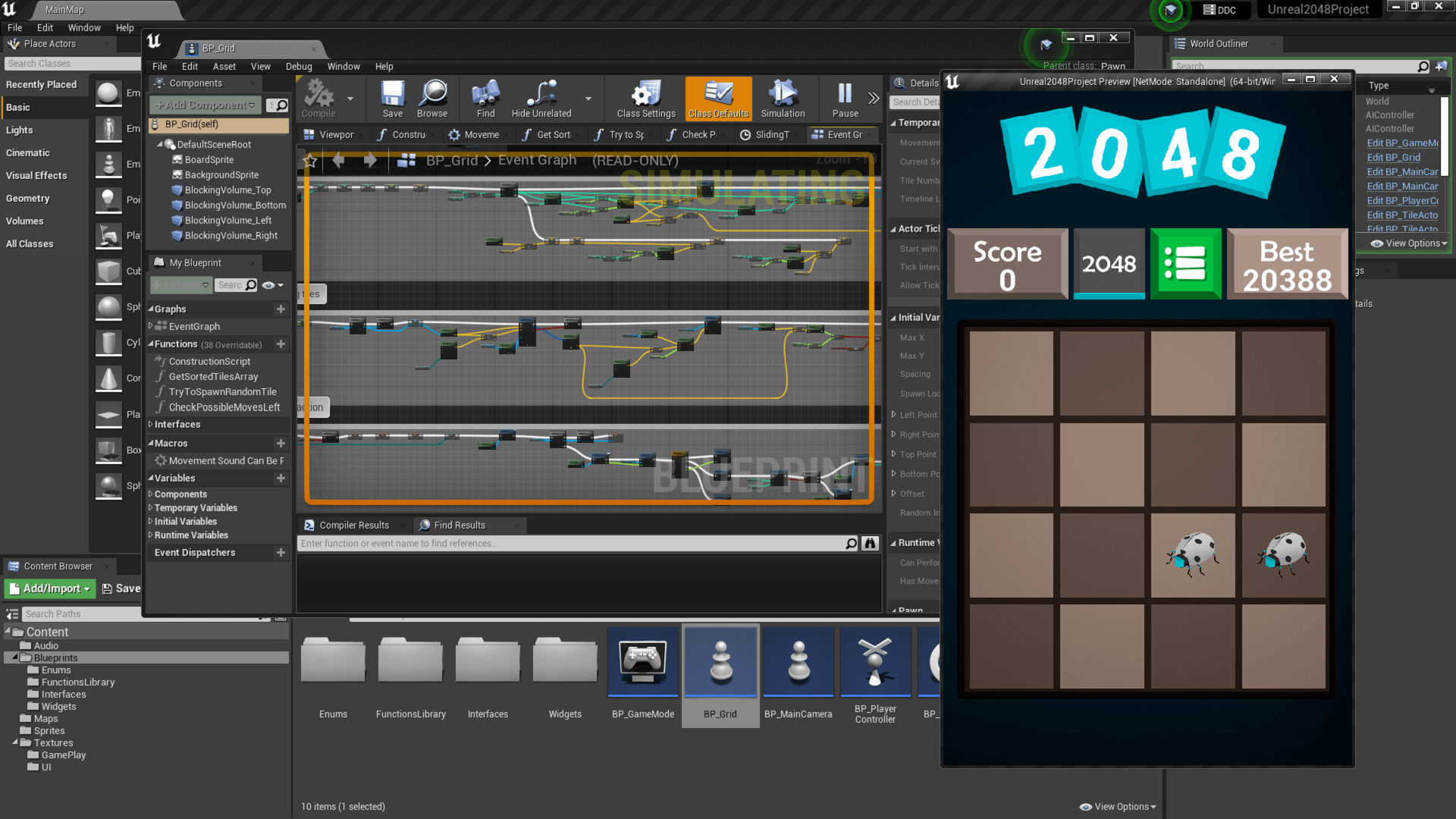The height and width of the screenshot is (819, 1456).
Task: Click the add function plus icon
Action: tap(281, 344)
